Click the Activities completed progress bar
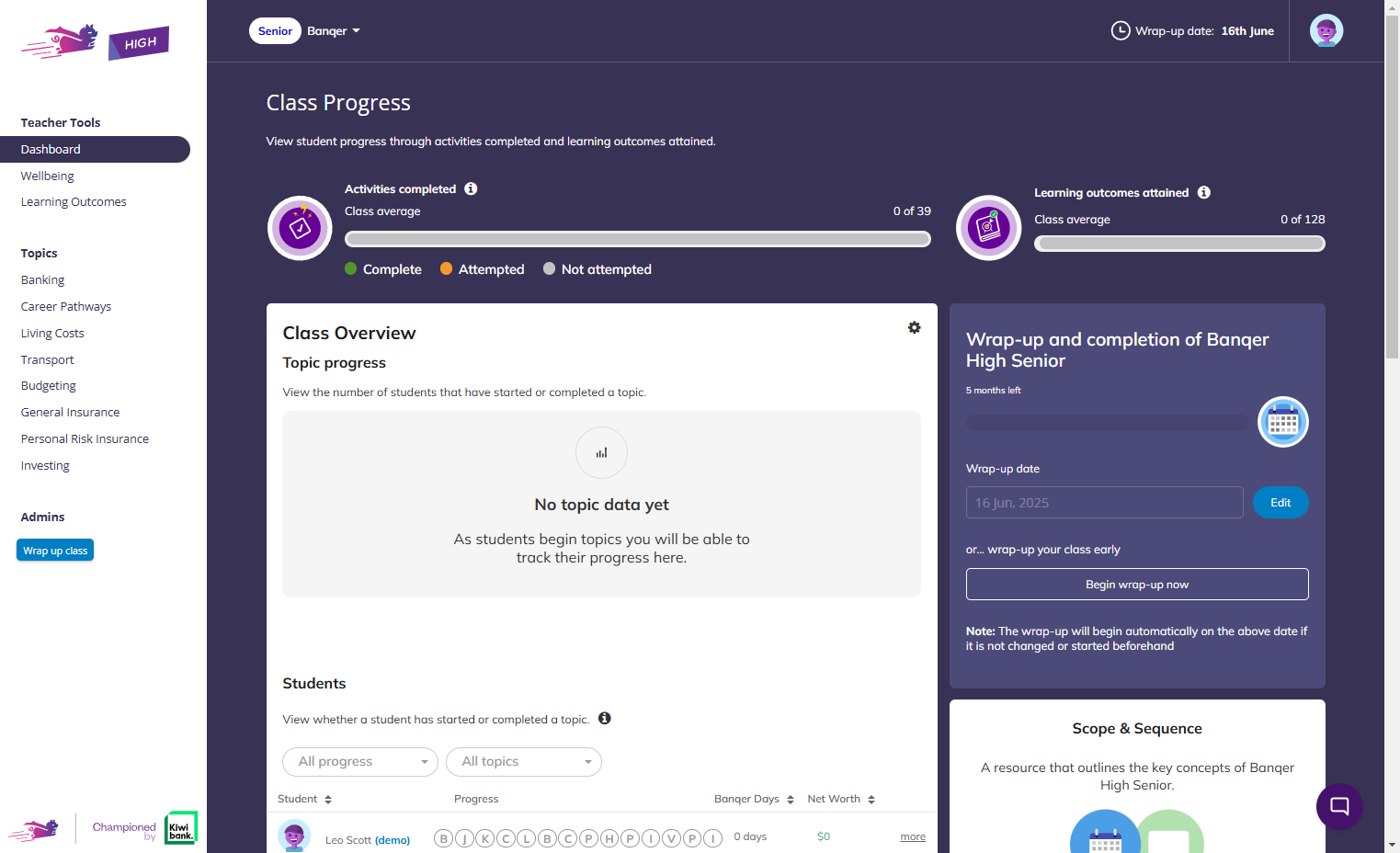Viewport: 1400px width, 853px height. click(638, 239)
